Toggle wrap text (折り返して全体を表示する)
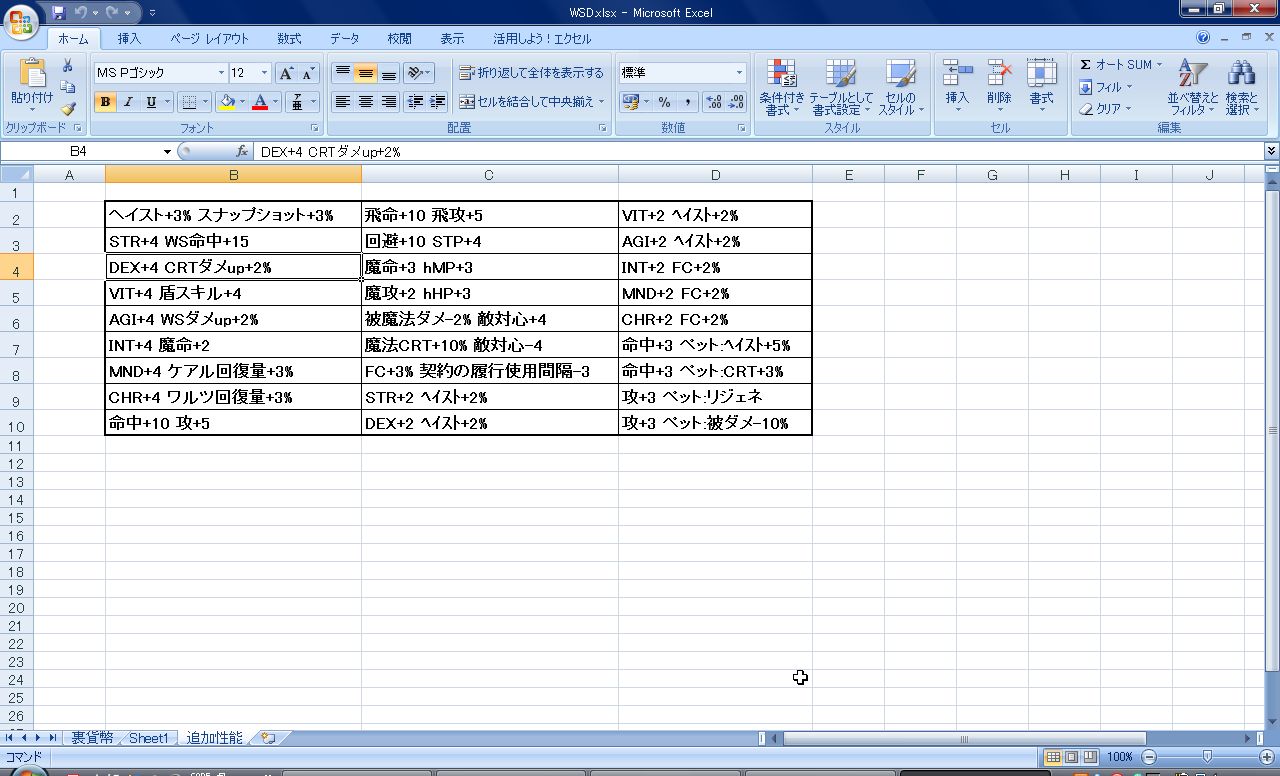Image resolution: width=1280 pixels, height=776 pixels. pyautogui.click(x=531, y=73)
